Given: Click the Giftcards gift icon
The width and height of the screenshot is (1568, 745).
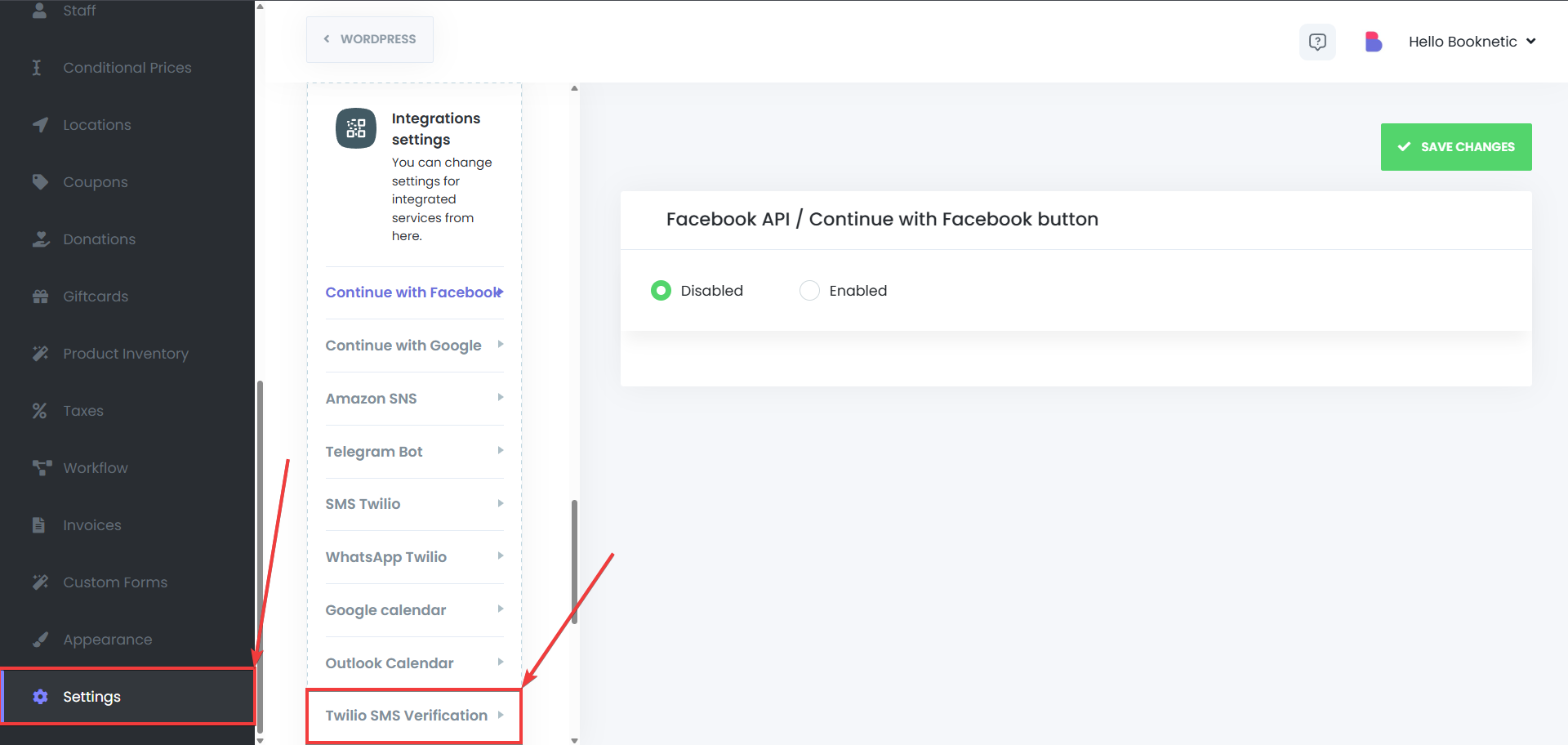Looking at the screenshot, I should pos(40,297).
